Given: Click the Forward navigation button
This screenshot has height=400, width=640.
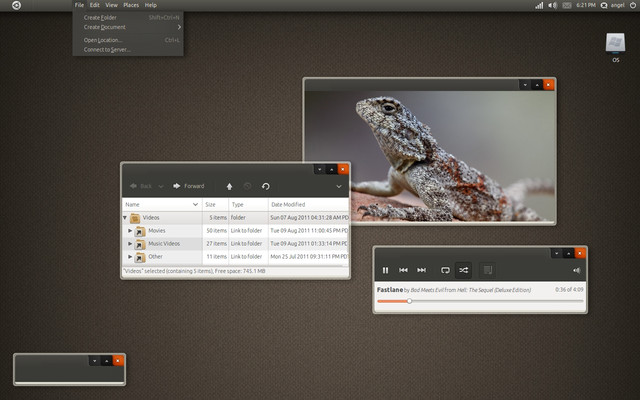Looking at the screenshot, I should pos(189,186).
